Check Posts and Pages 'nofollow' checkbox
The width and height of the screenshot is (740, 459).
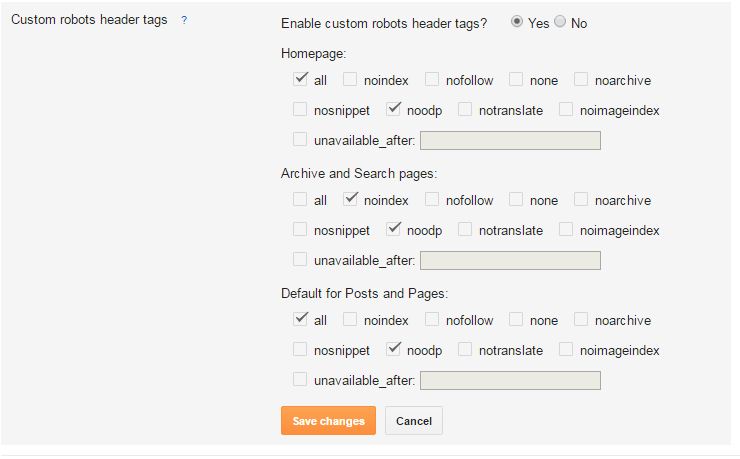tap(432, 319)
